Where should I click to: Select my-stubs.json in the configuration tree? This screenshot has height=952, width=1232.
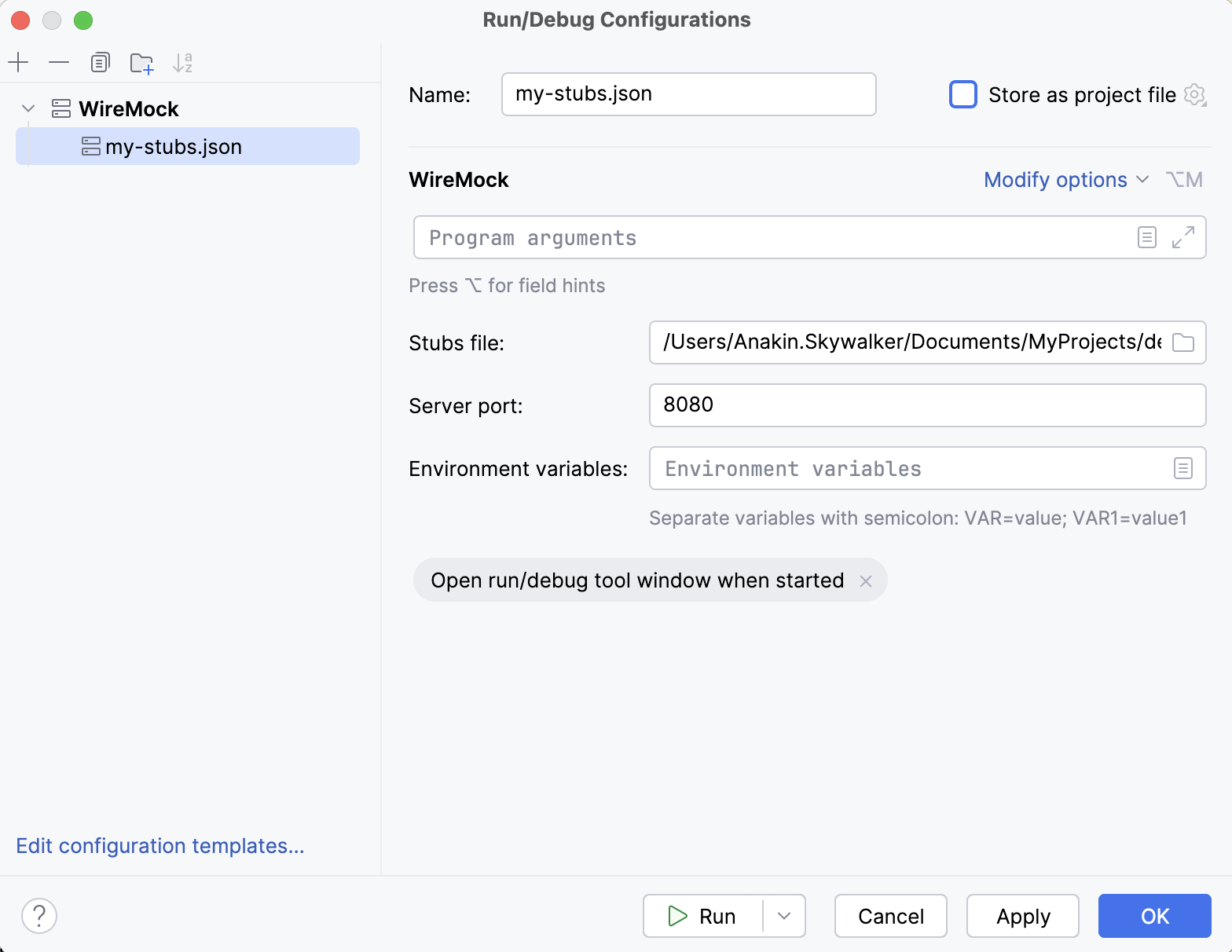[174, 147]
